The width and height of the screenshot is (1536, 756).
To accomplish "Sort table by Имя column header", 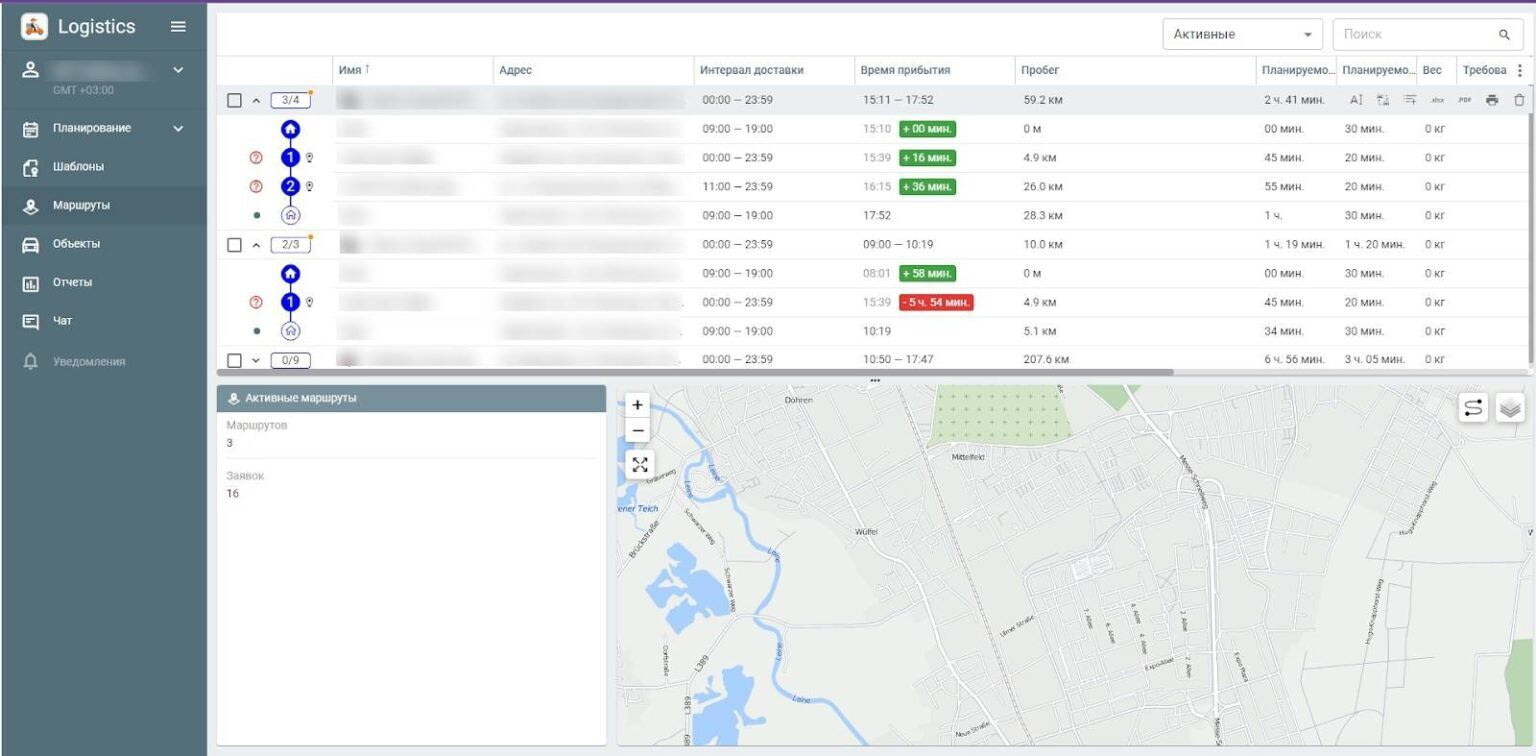I will [350, 70].
